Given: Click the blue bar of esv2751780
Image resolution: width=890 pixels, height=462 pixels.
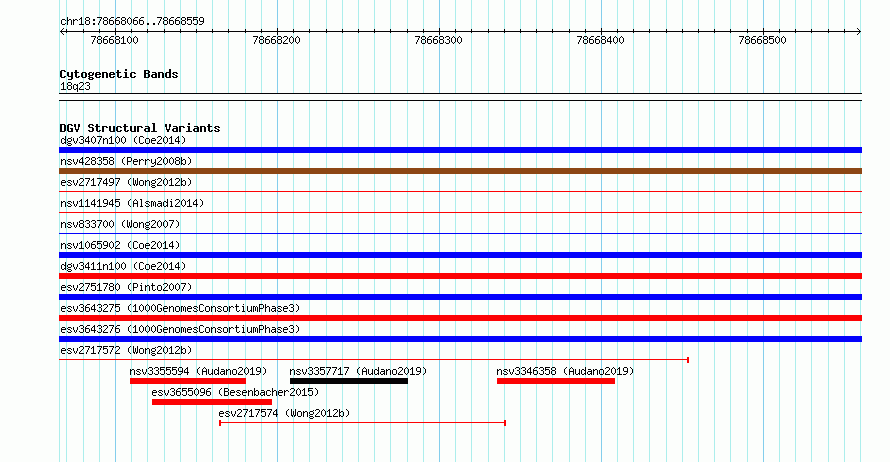Looking at the screenshot, I should (460, 297).
